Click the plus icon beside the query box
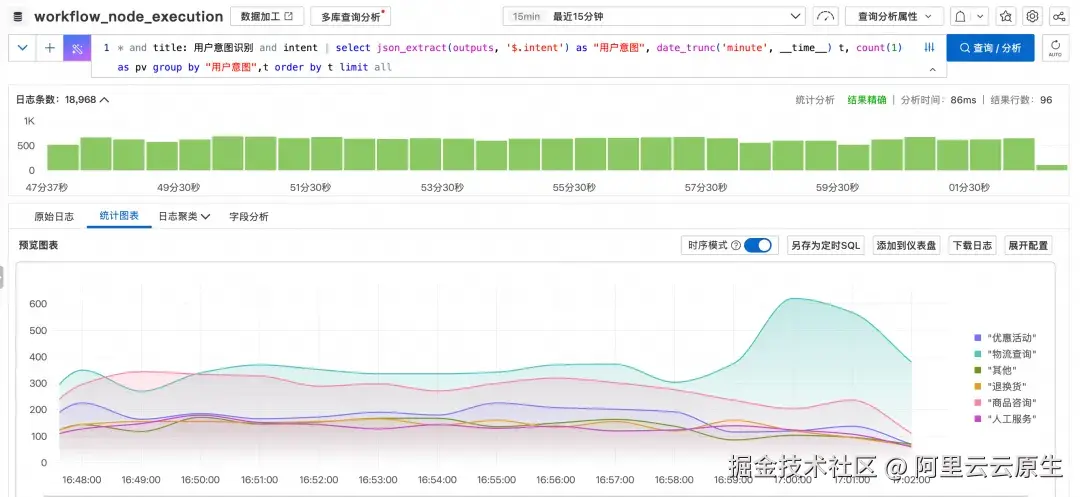This screenshot has width=1080, height=497. click(50, 48)
